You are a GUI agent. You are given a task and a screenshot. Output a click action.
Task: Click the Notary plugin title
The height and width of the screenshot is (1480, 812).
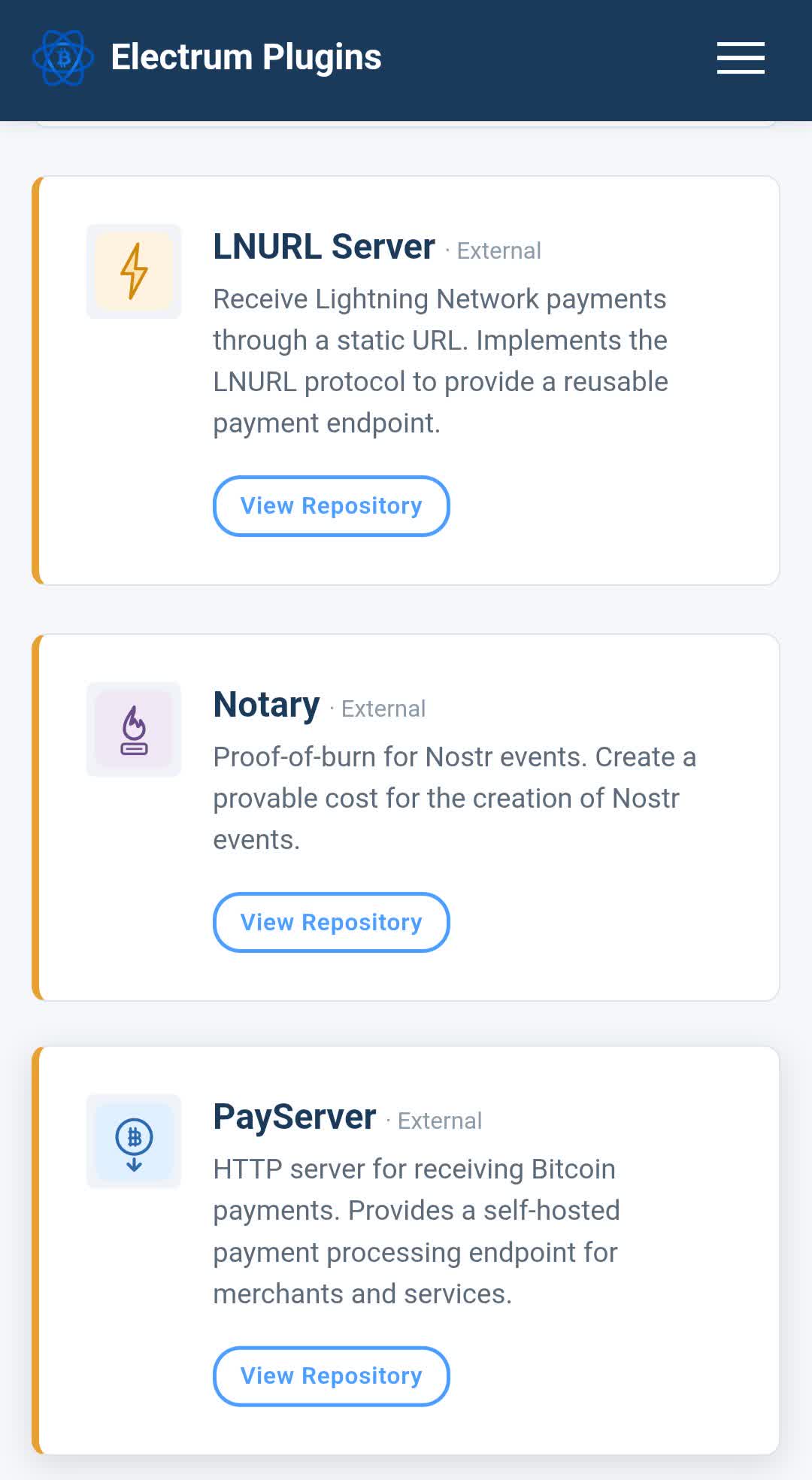pos(266,705)
